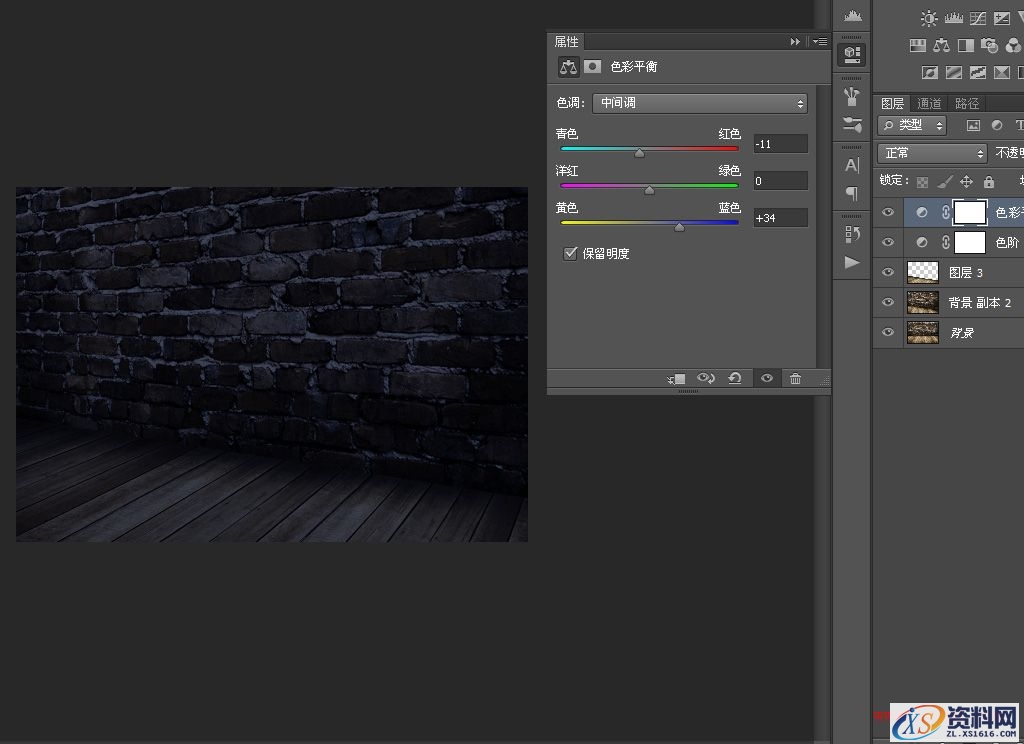1024x744 pixels.
Task: Clip adjustment to layer below icon
Action: [677, 378]
